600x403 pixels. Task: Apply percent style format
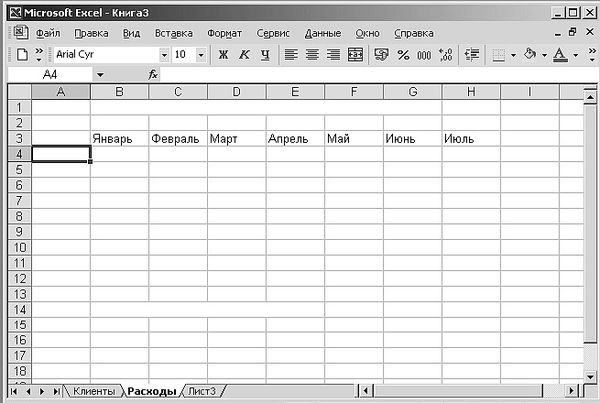pos(403,54)
